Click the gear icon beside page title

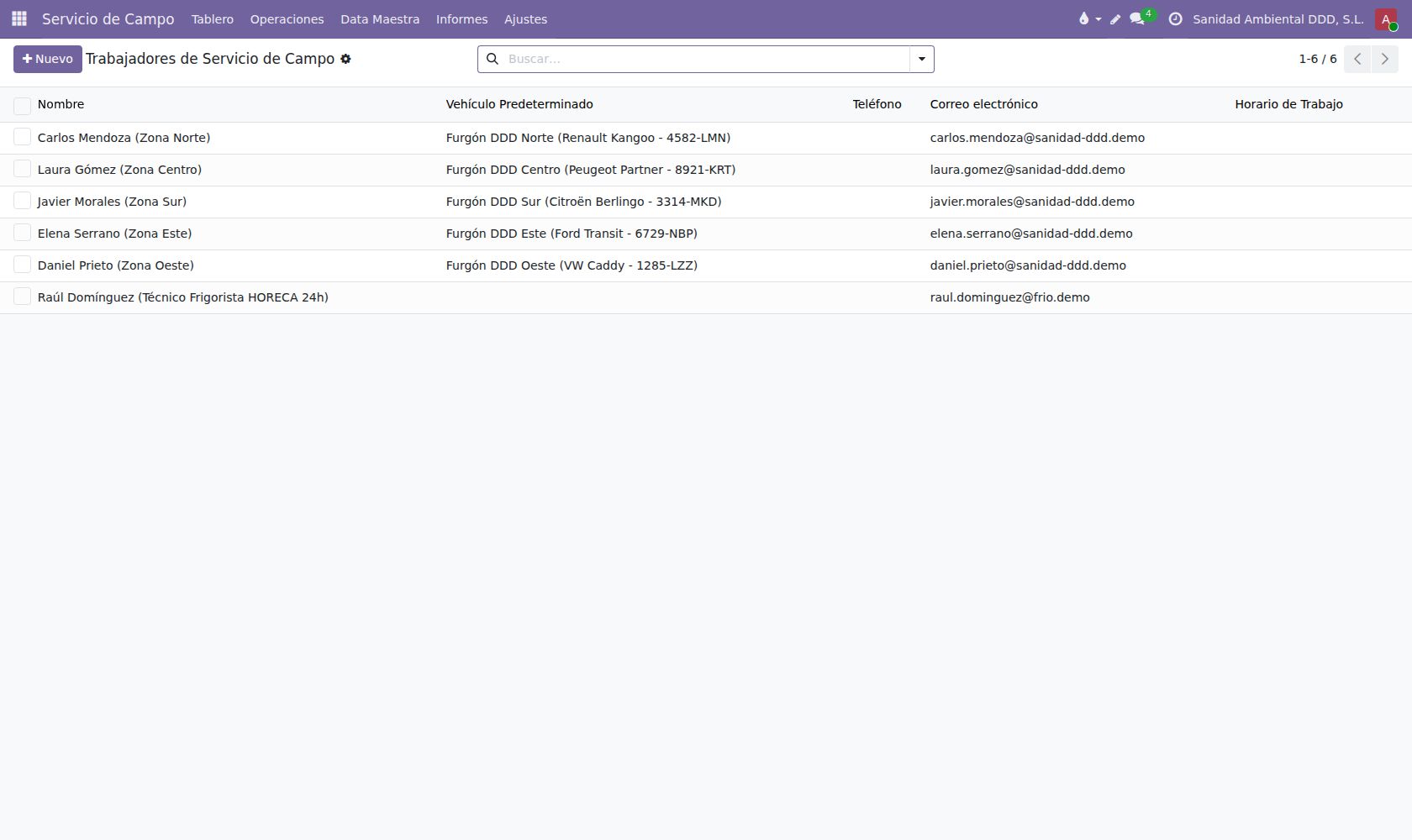[x=345, y=59]
